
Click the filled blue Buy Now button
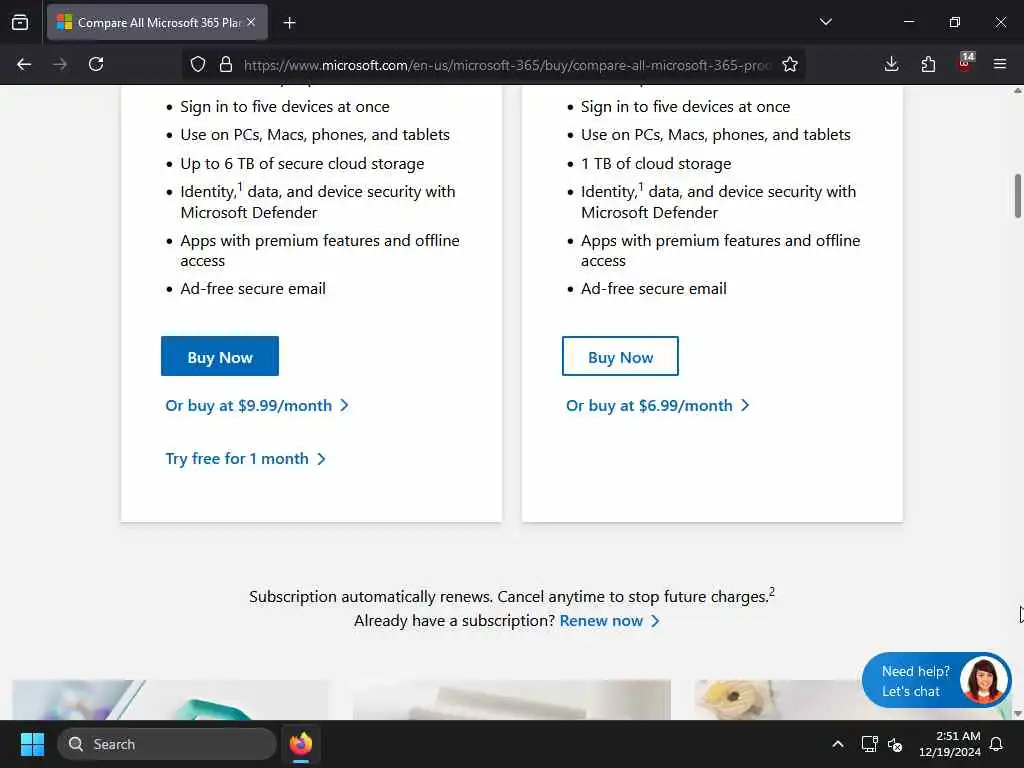(220, 357)
